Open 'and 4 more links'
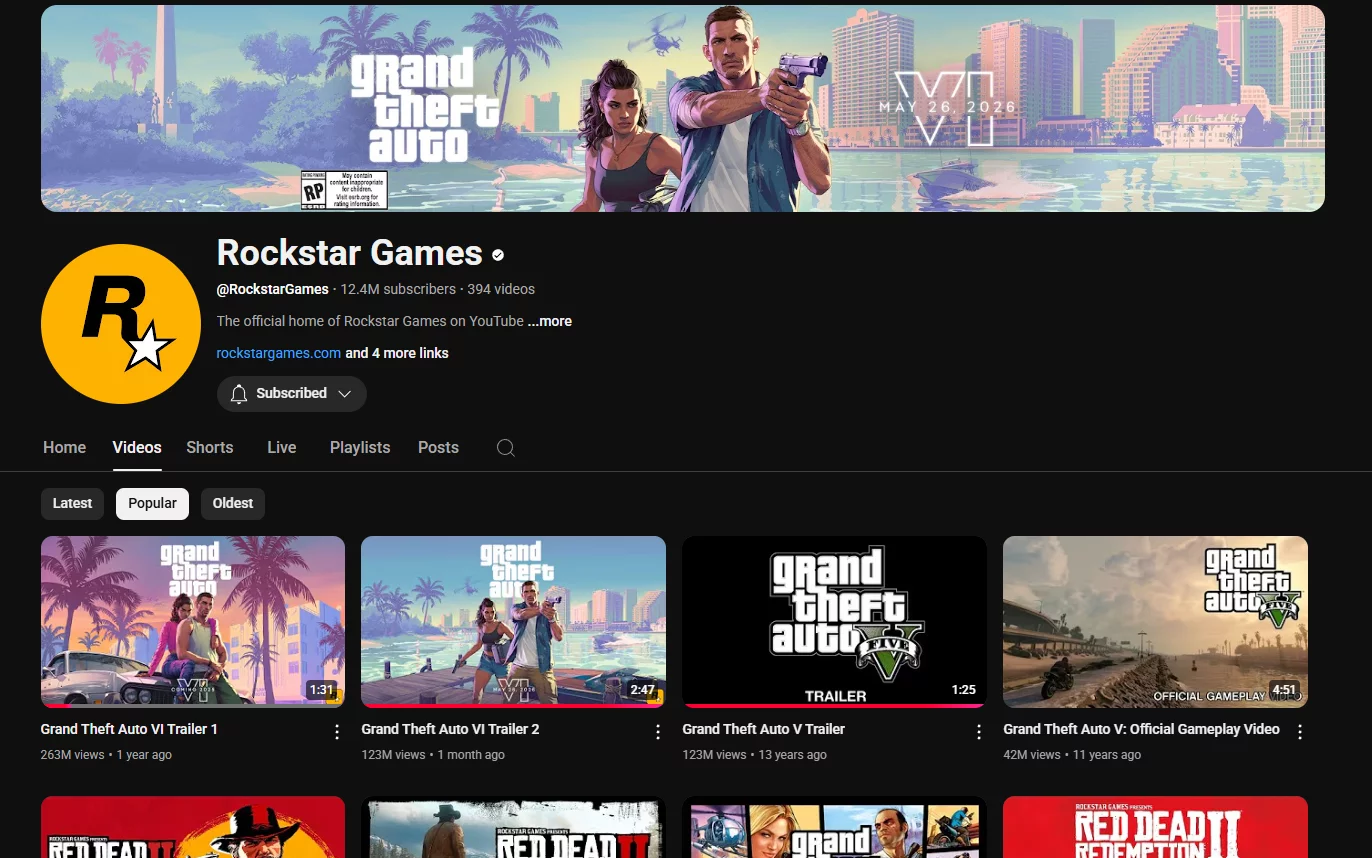The width and height of the screenshot is (1372, 858). click(397, 353)
